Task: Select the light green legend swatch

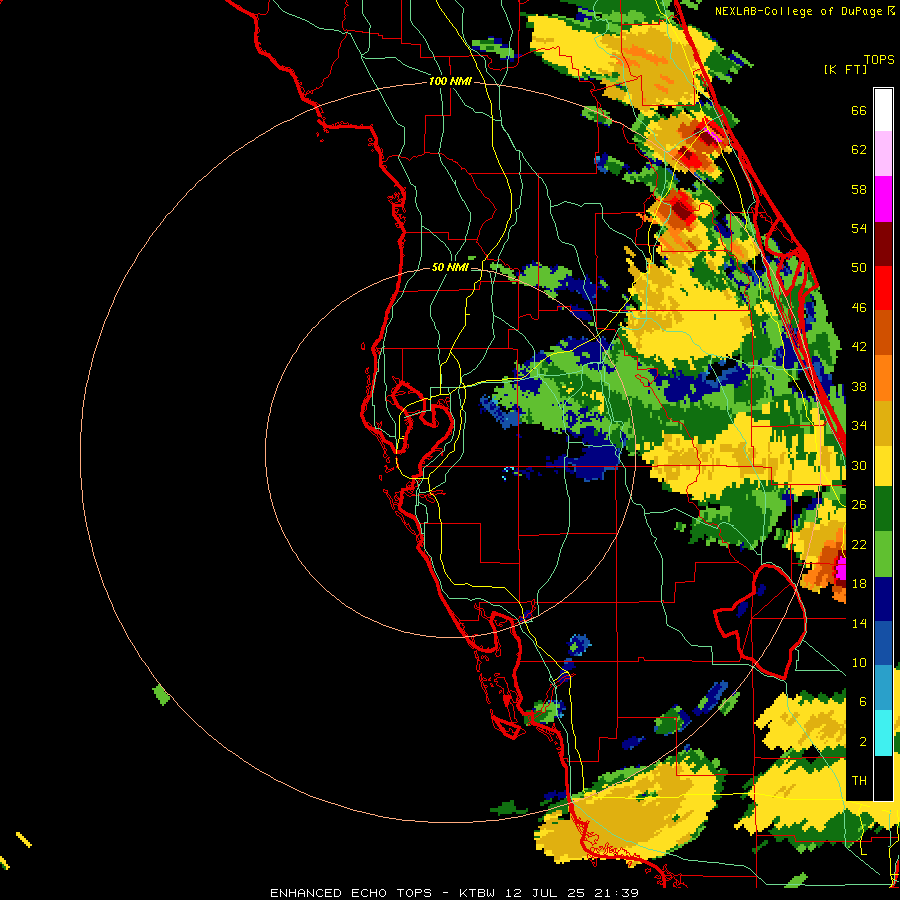Action: (883, 553)
